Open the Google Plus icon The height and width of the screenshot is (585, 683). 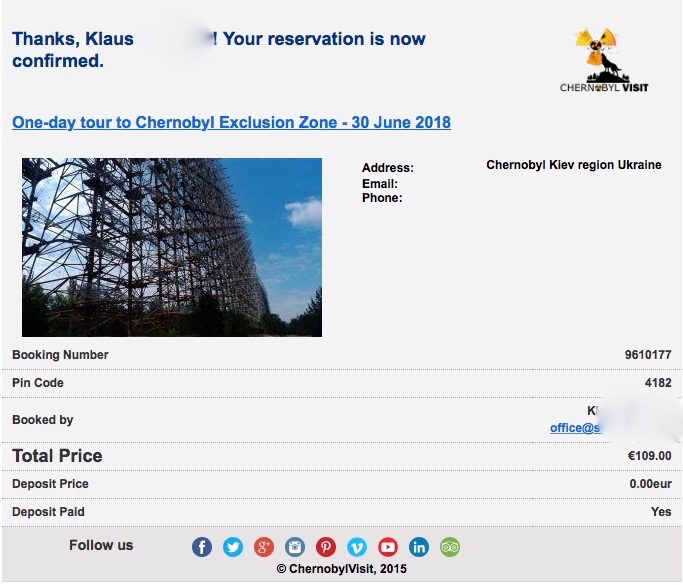pos(264,547)
